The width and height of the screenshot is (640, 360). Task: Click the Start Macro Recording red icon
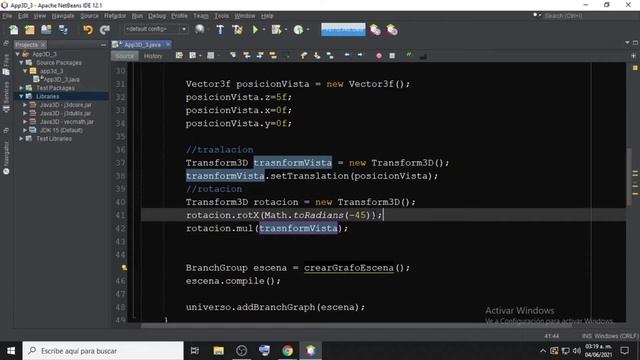[379, 56]
